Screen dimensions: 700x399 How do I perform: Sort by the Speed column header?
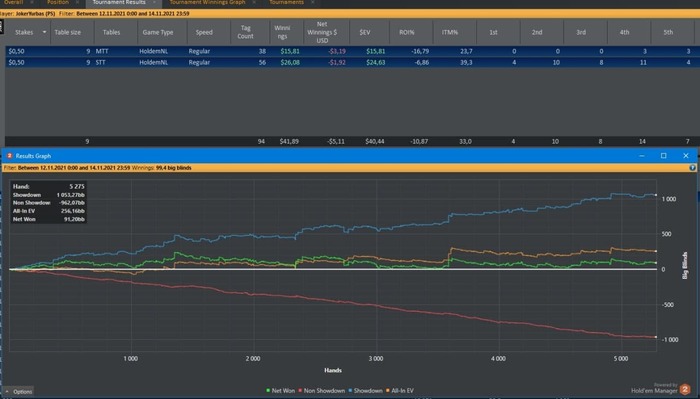point(204,32)
